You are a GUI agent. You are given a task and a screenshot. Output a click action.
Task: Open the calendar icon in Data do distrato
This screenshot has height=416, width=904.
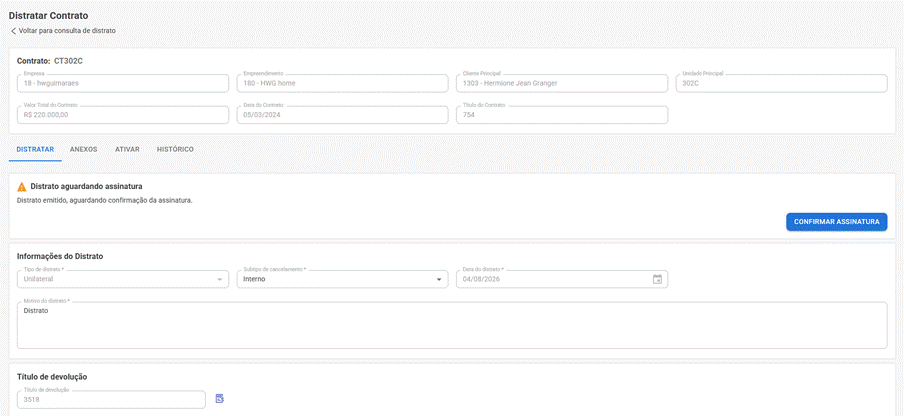tap(657, 279)
